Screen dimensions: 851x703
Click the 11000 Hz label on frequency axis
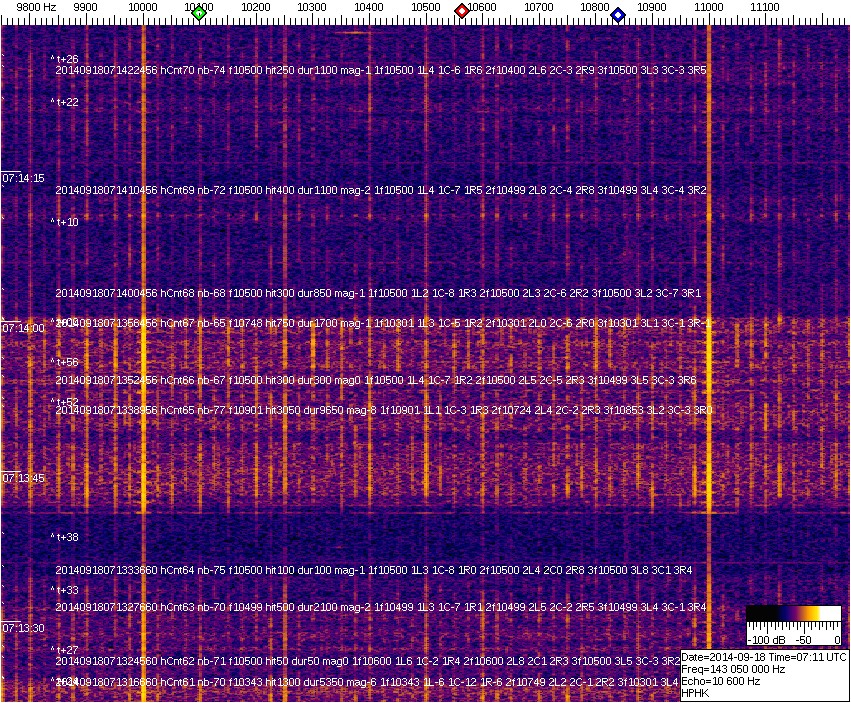click(709, 7)
